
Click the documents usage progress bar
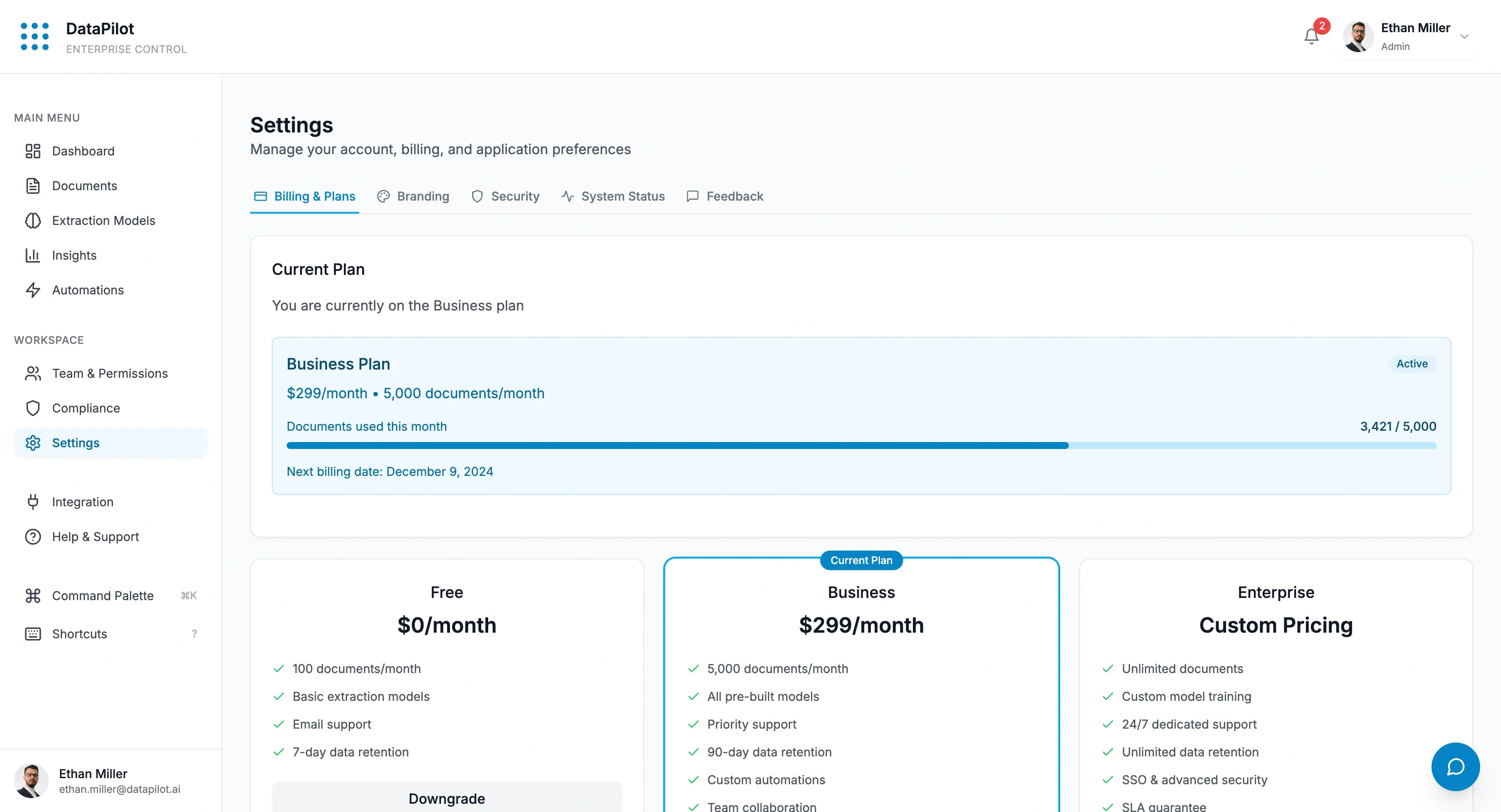point(861,446)
